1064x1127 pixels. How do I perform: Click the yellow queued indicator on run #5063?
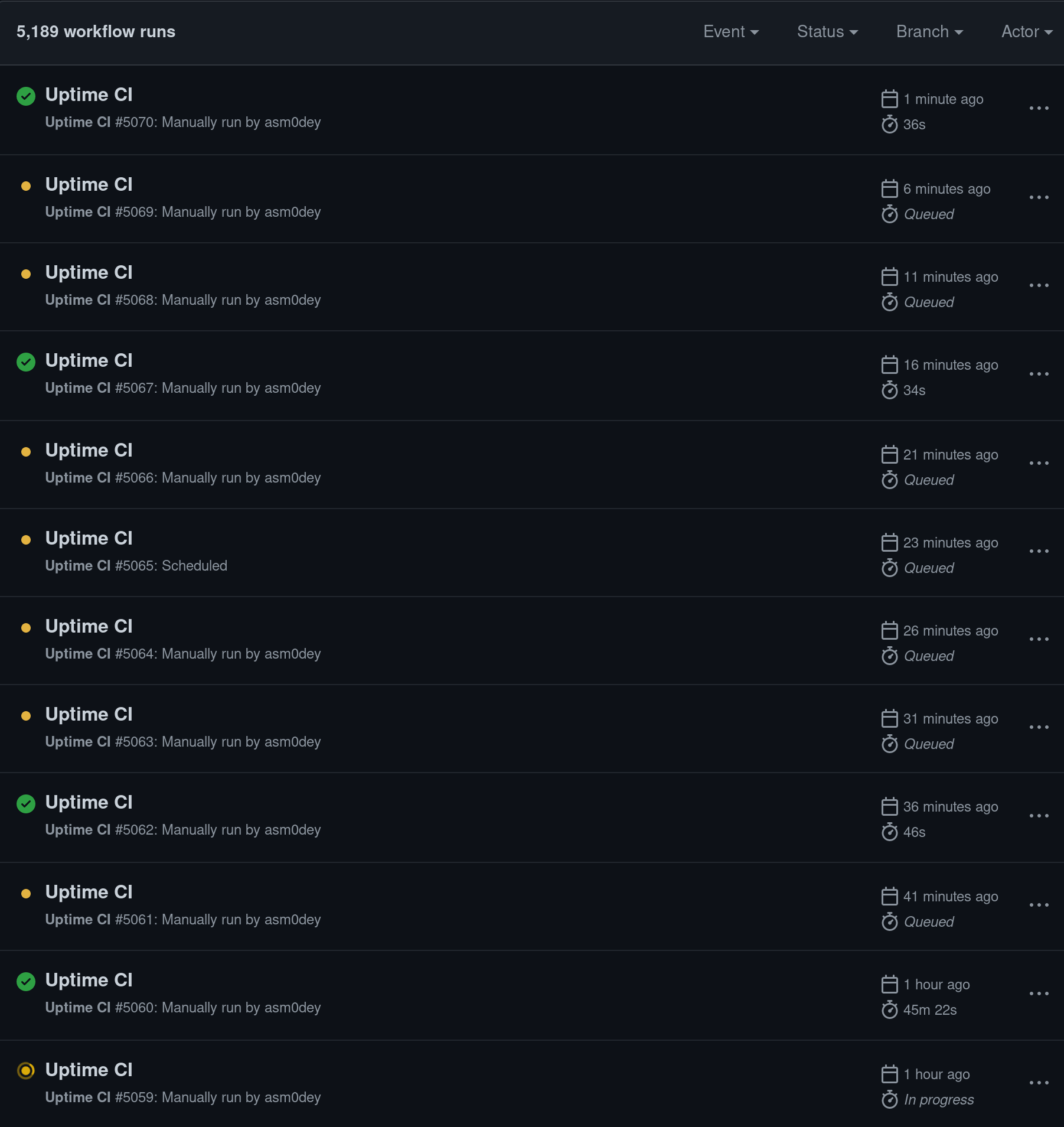tap(26, 715)
